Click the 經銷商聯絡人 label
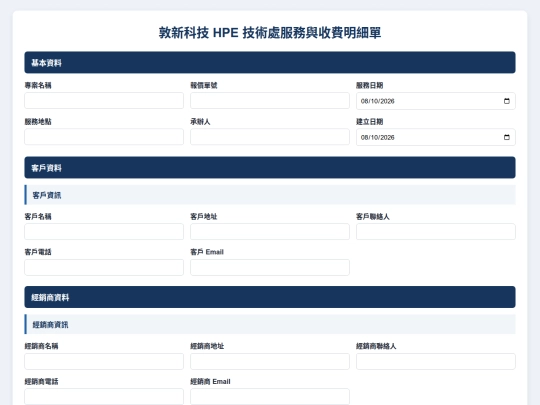The width and height of the screenshot is (540, 405). (376, 346)
